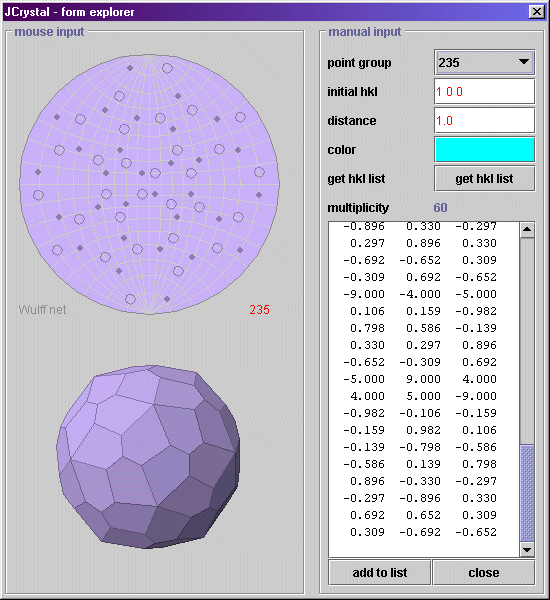Click the add to list button
Screen dimensions: 550x600
380,572
